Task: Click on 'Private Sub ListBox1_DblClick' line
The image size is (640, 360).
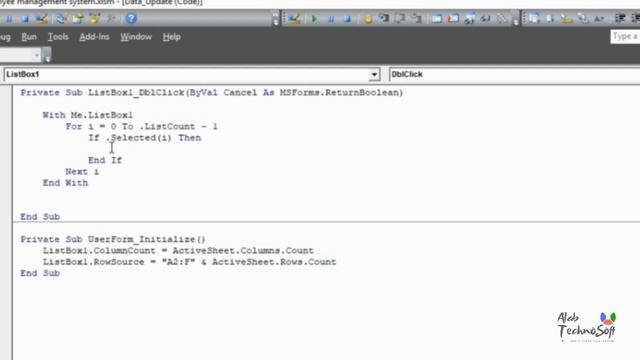Action: coord(212,93)
